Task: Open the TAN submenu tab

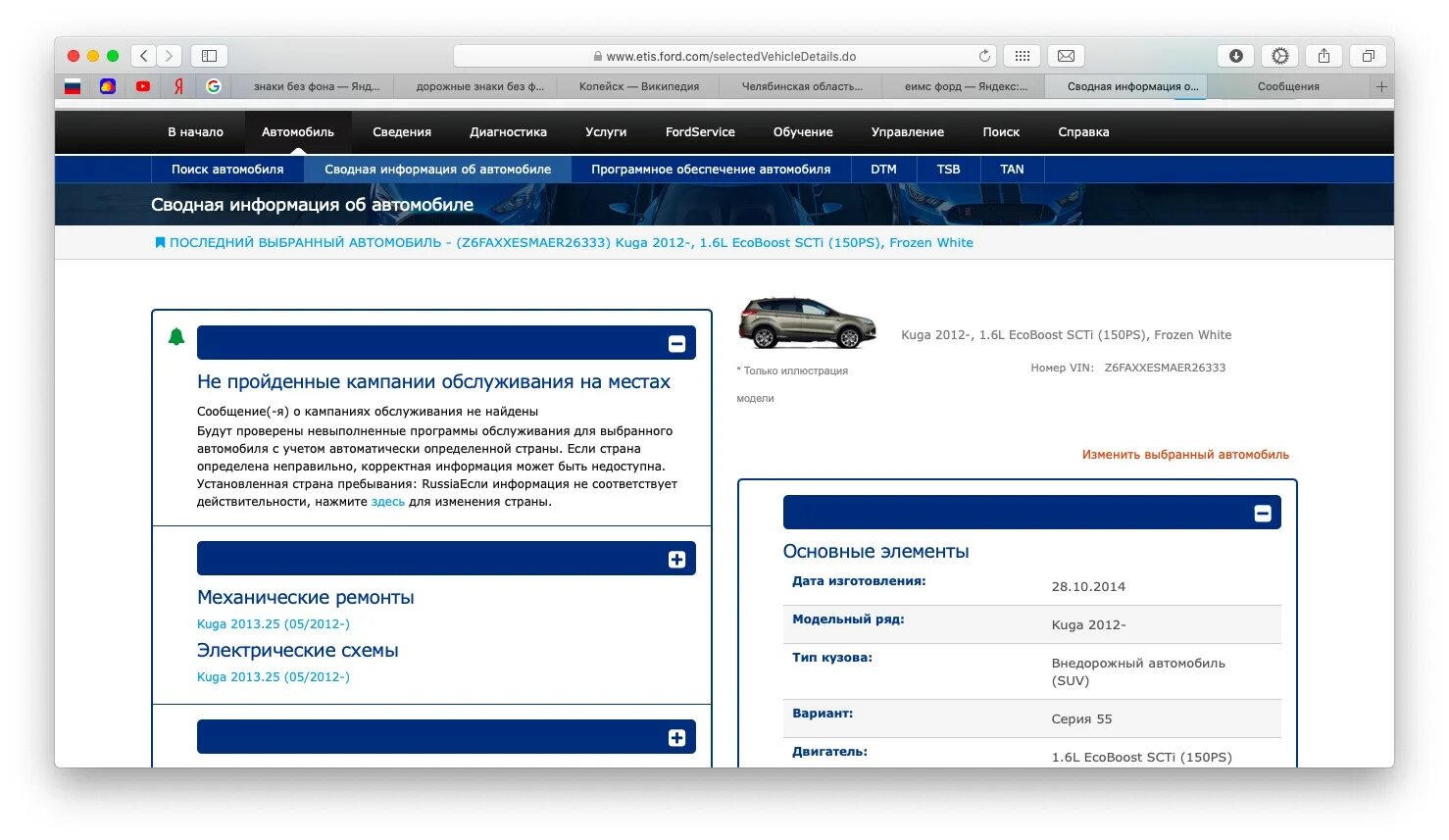Action: pyautogui.click(x=1012, y=170)
